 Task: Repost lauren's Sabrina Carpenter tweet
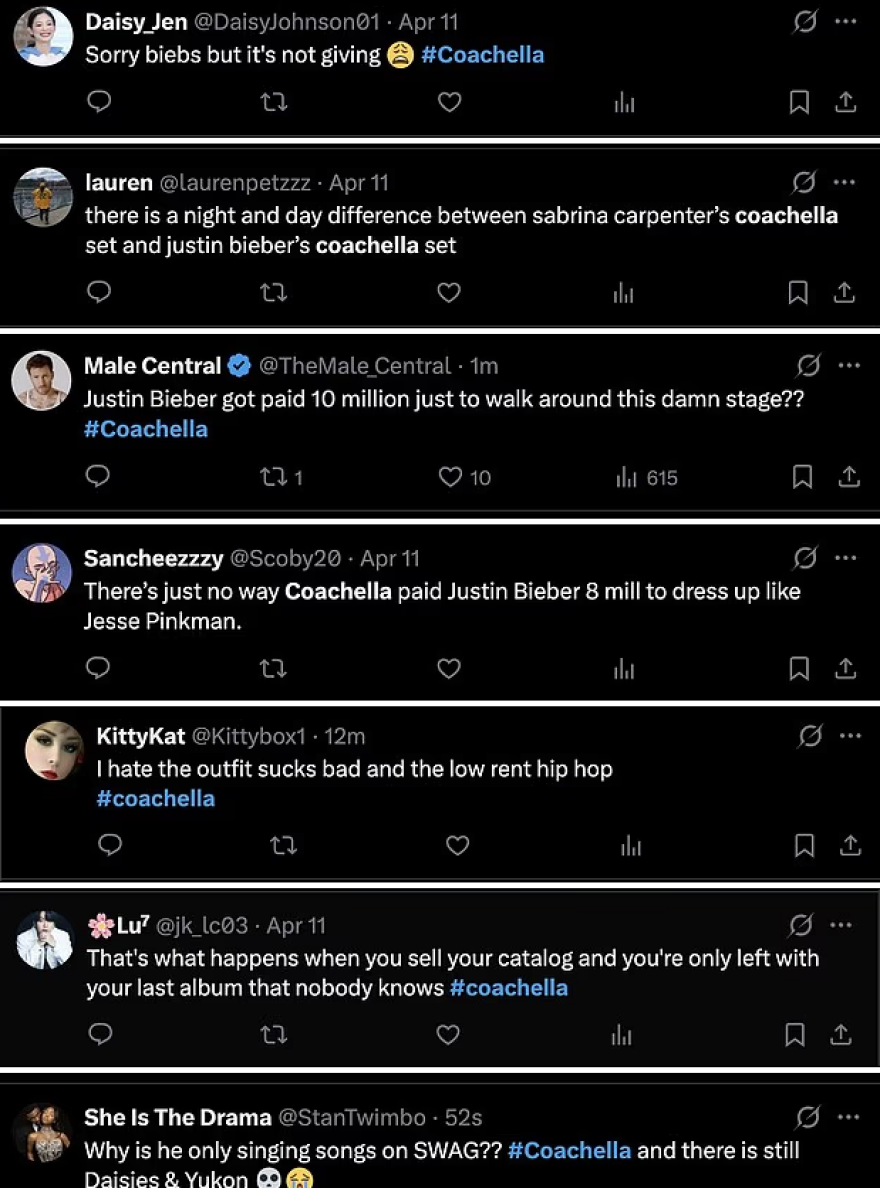[x=273, y=292]
